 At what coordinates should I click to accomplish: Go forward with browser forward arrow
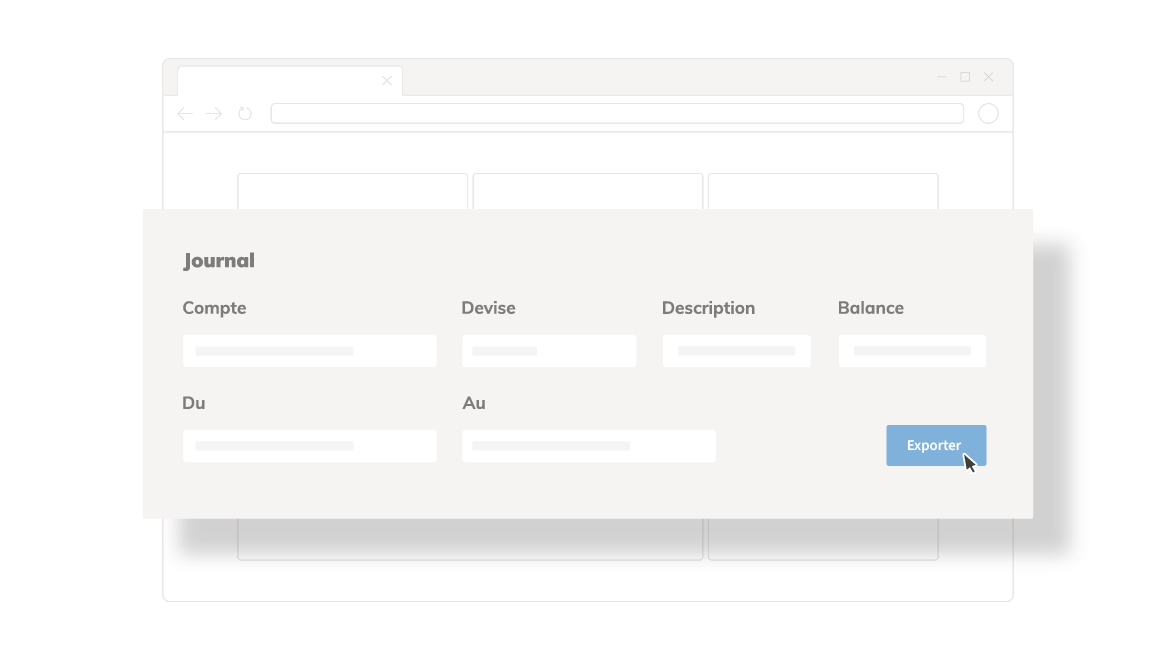click(214, 113)
